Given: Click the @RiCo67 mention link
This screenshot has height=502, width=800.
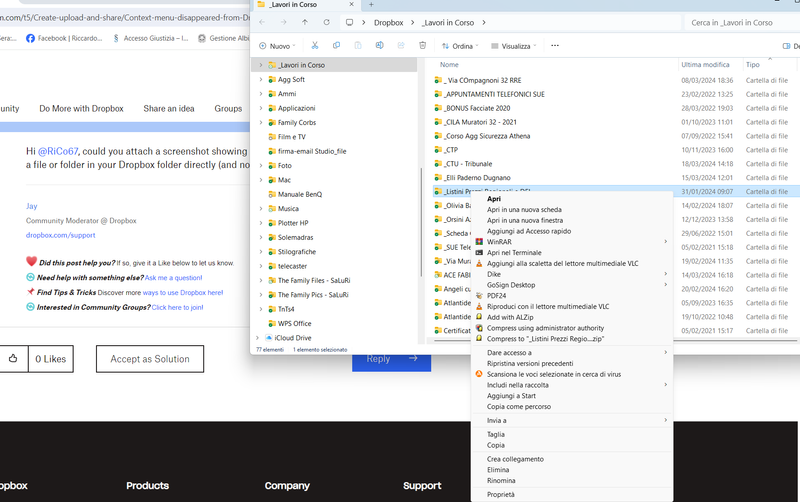Looking at the screenshot, I should 58,152.
